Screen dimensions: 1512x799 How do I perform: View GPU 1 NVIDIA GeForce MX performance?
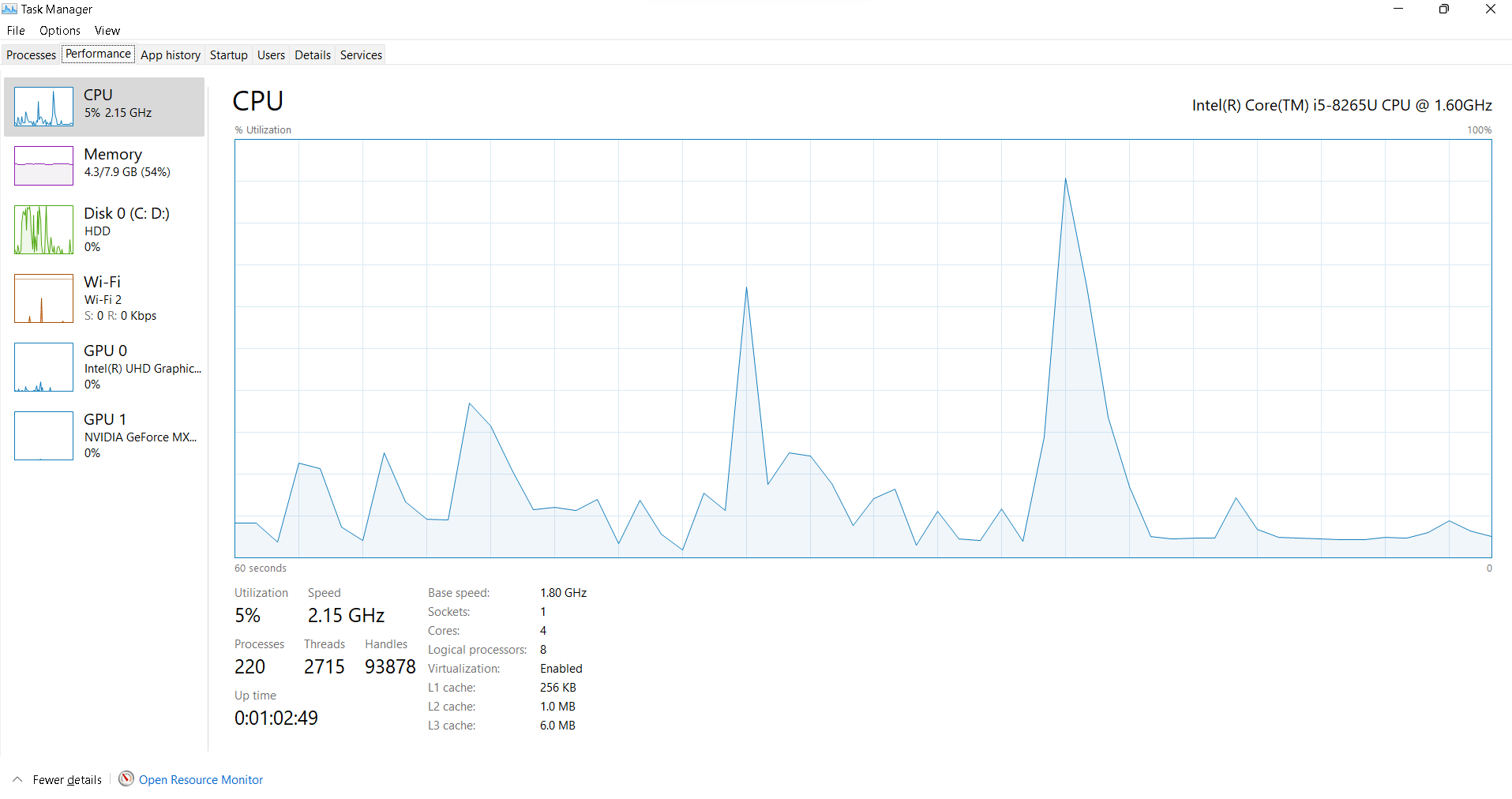pyautogui.click(x=103, y=435)
